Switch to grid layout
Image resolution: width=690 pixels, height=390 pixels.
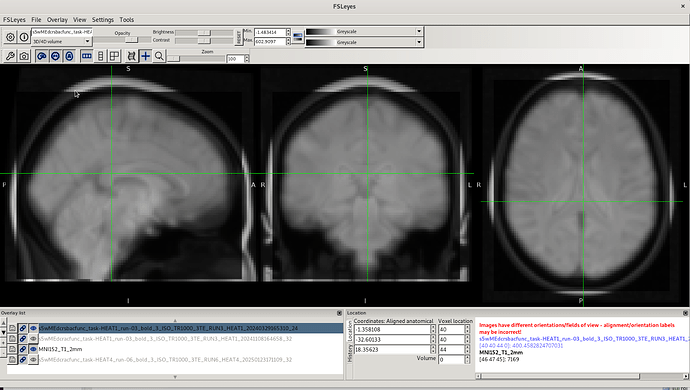(x=114, y=56)
